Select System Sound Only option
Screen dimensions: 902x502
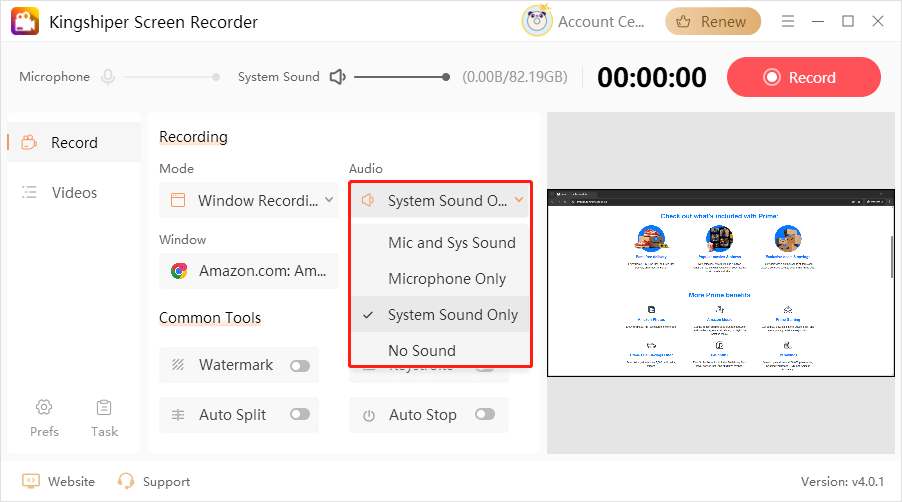tap(440, 315)
